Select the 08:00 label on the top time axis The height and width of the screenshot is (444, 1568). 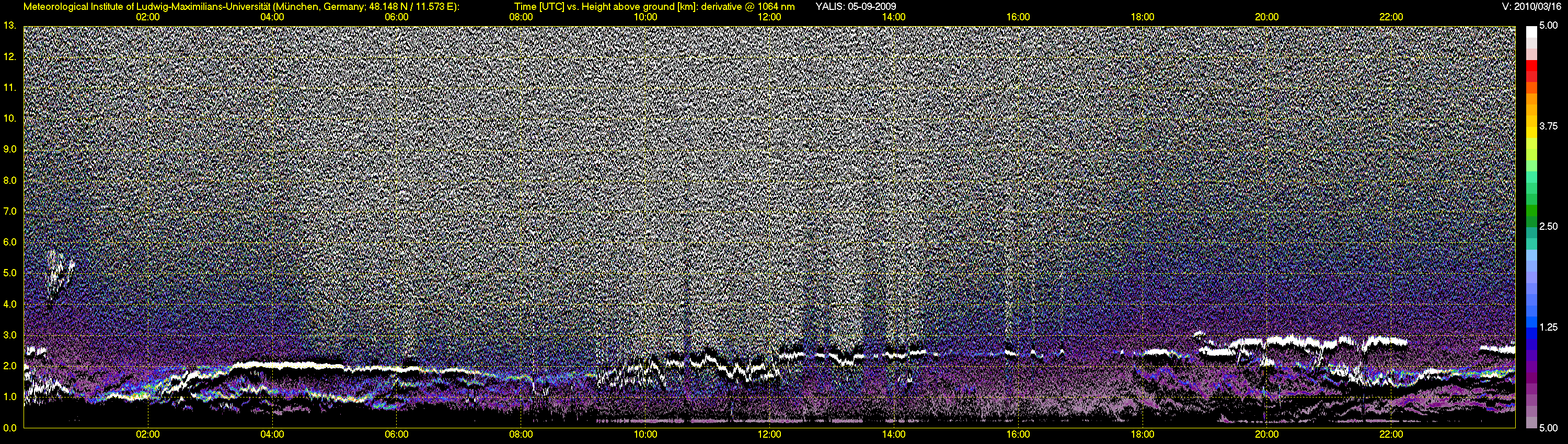[521, 17]
